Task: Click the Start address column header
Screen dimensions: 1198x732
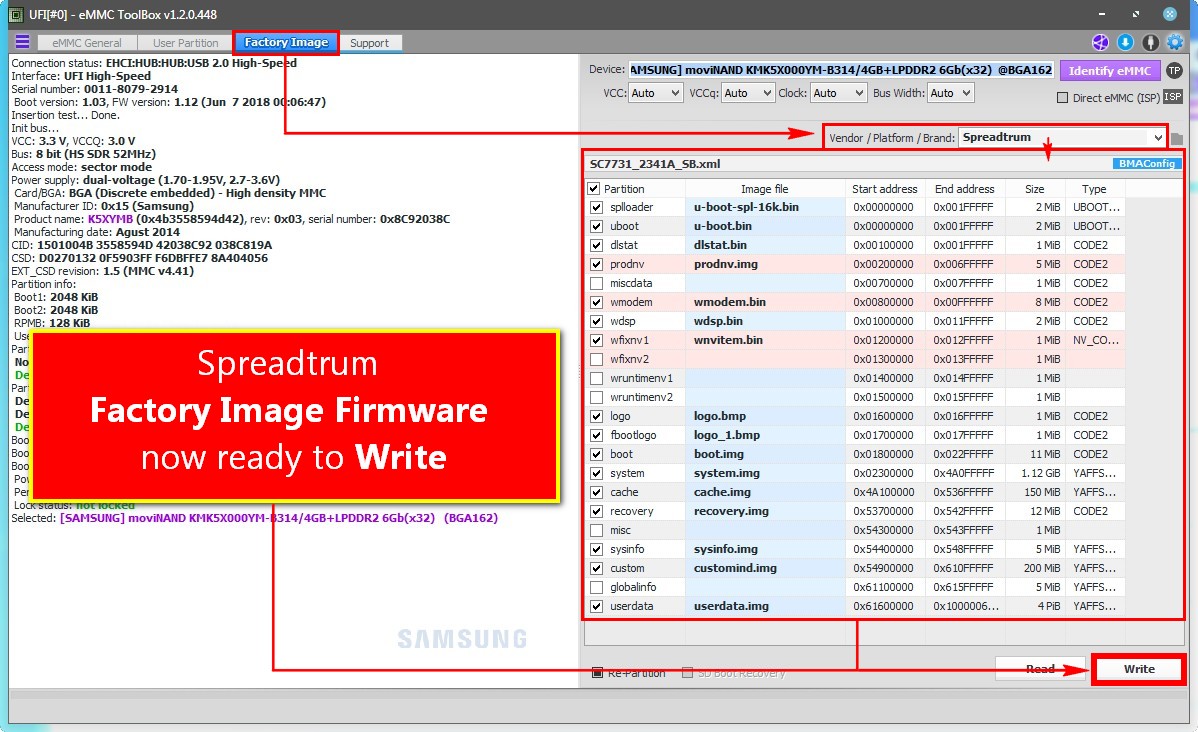Action: pyautogui.click(x=884, y=189)
